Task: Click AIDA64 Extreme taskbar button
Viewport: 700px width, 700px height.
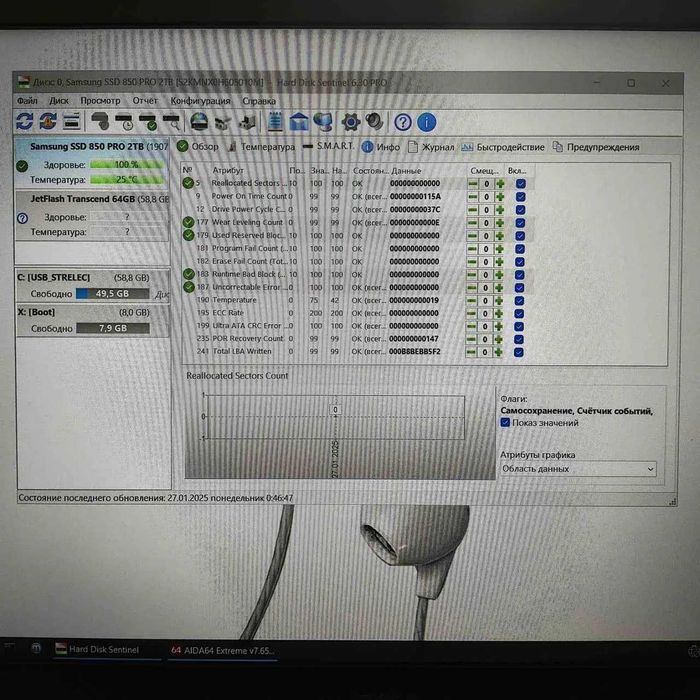Action: point(222,650)
